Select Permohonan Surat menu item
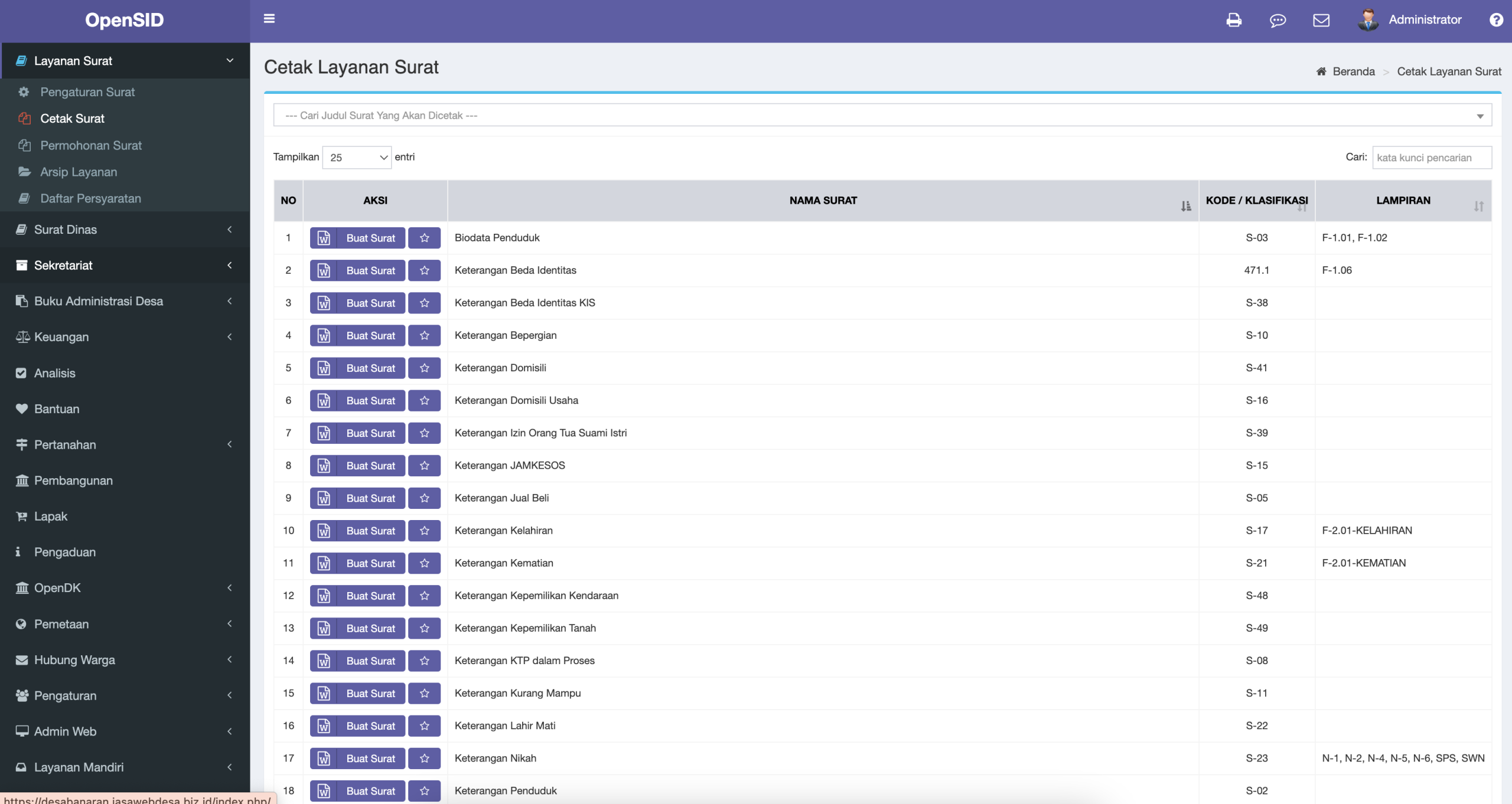Image resolution: width=1512 pixels, height=804 pixels. pyautogui.click(x=91, y=145)
